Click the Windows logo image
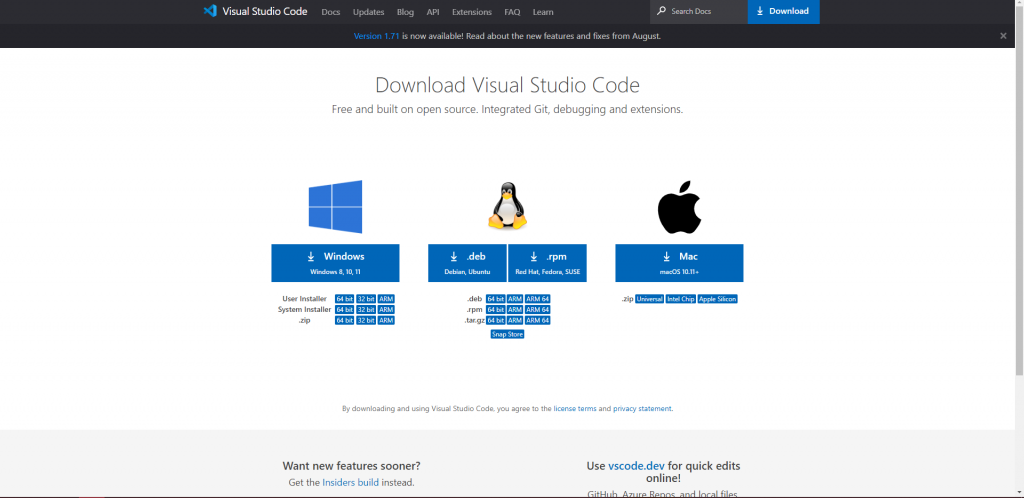 click(335, 207)
